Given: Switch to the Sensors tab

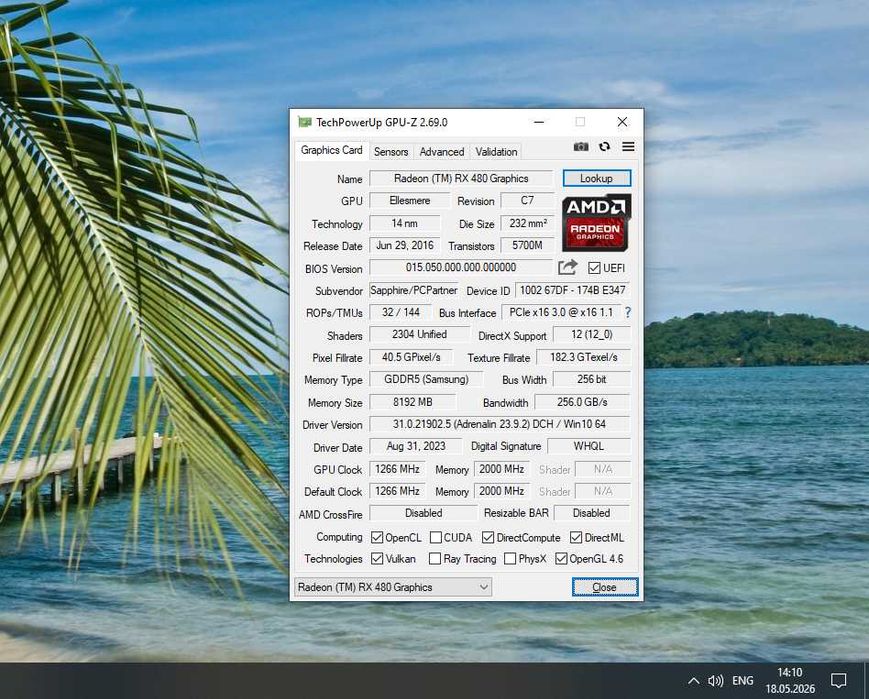Looking at the screenshot, I should (x=391, y=152).
